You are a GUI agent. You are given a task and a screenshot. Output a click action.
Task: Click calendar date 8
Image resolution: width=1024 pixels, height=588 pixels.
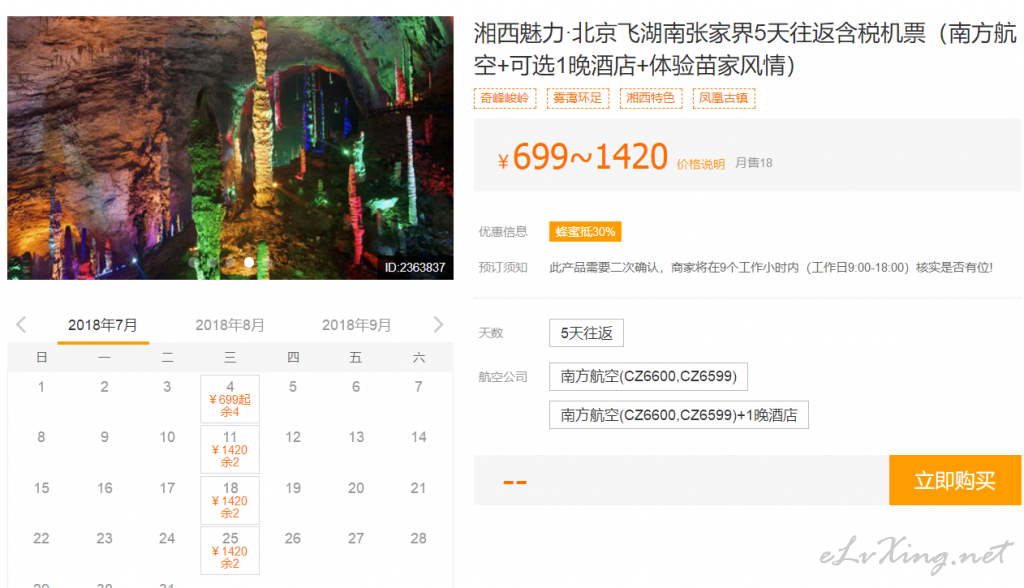41,437
